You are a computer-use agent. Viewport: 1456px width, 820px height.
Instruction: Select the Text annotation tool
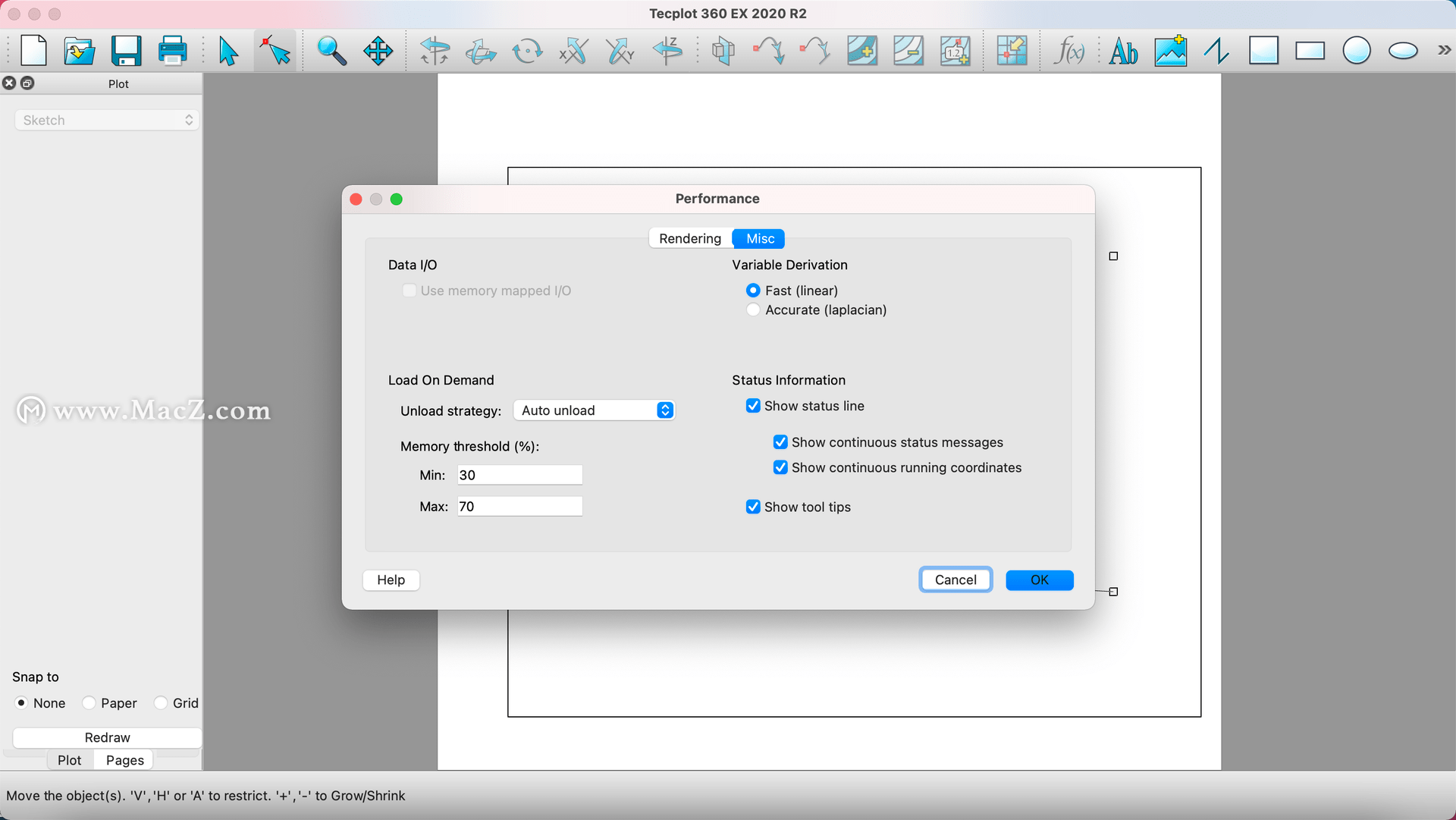[1123, 51]
